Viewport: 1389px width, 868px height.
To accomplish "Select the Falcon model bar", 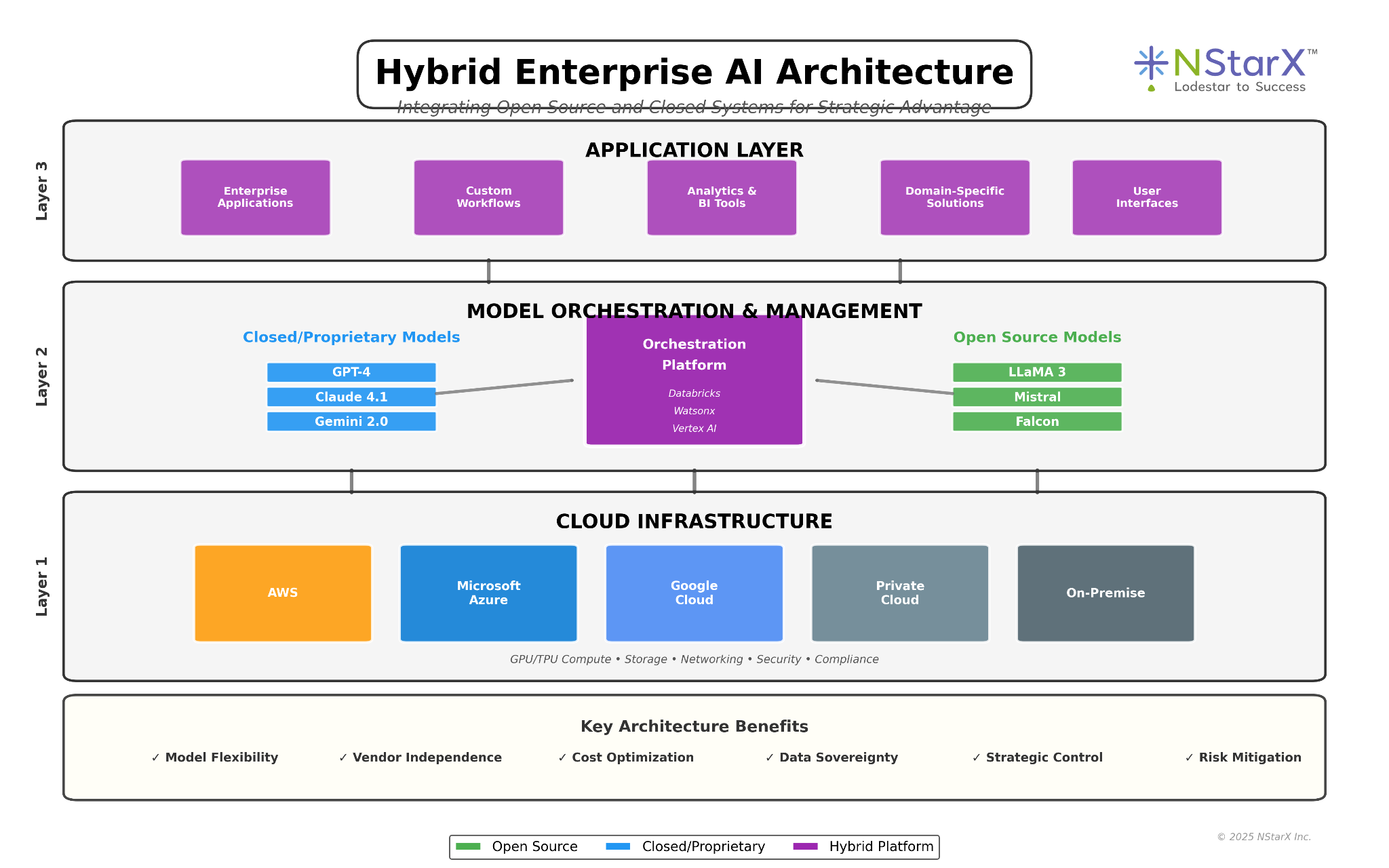I will (1036, 421).
